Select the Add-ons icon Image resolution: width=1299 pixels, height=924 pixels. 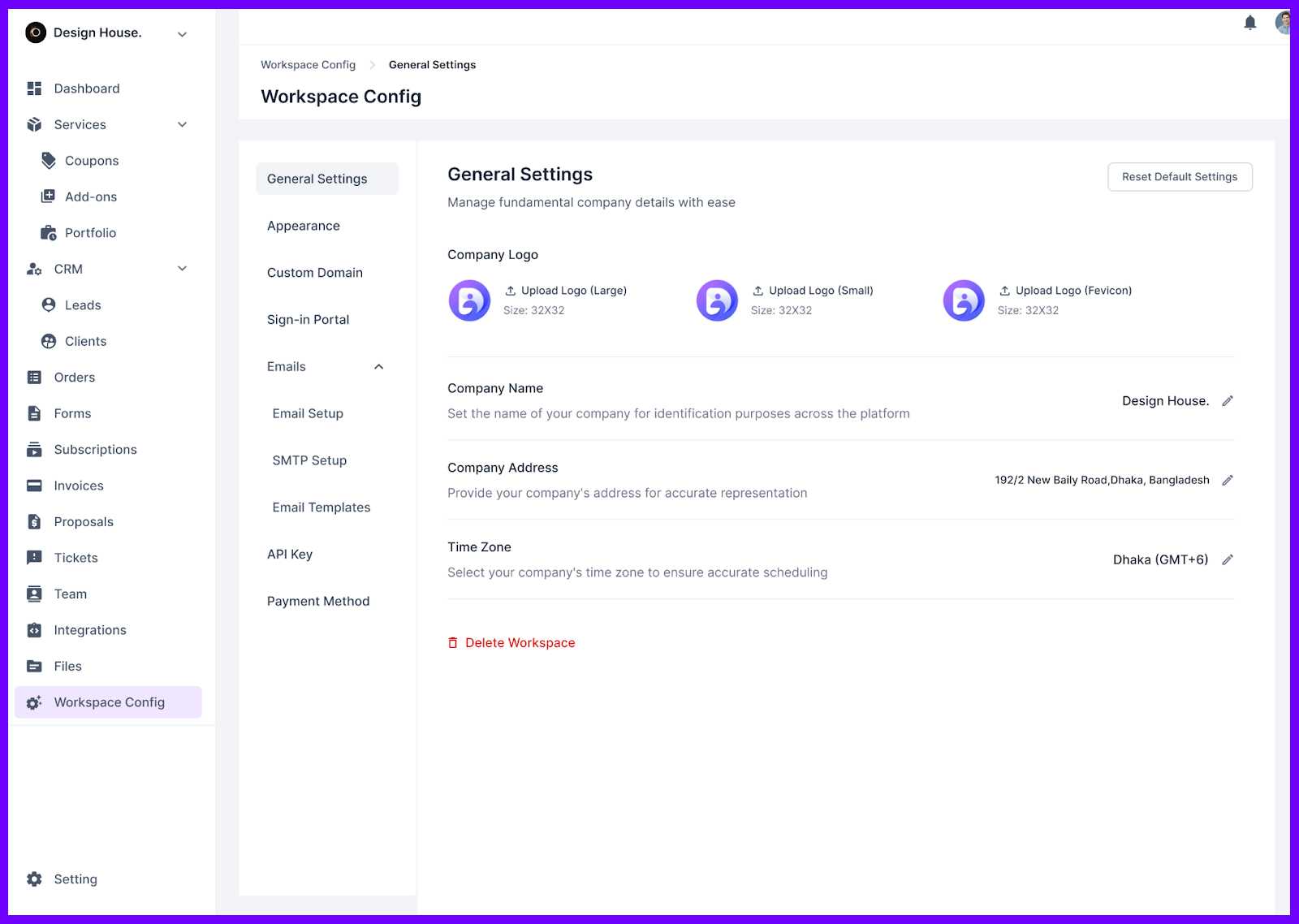[x=48, y=196]
